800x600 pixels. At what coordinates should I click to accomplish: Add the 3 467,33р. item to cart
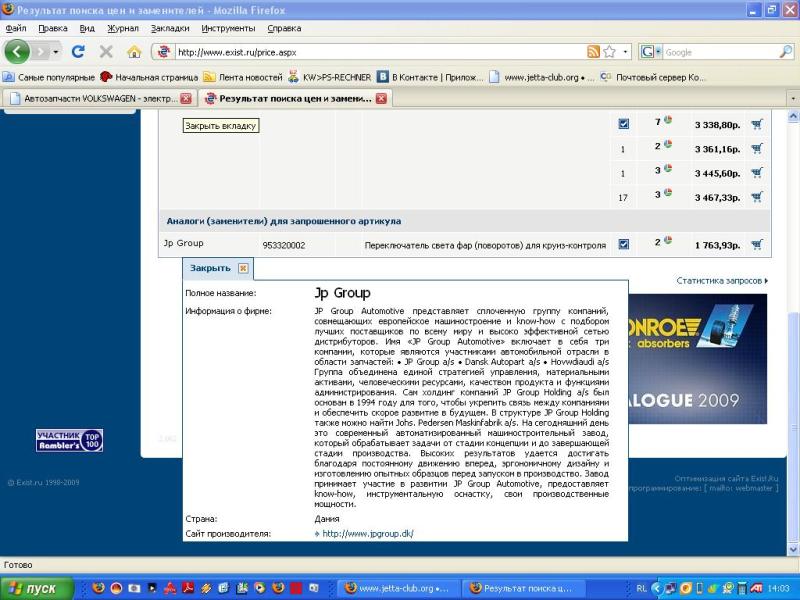point(757,197)
